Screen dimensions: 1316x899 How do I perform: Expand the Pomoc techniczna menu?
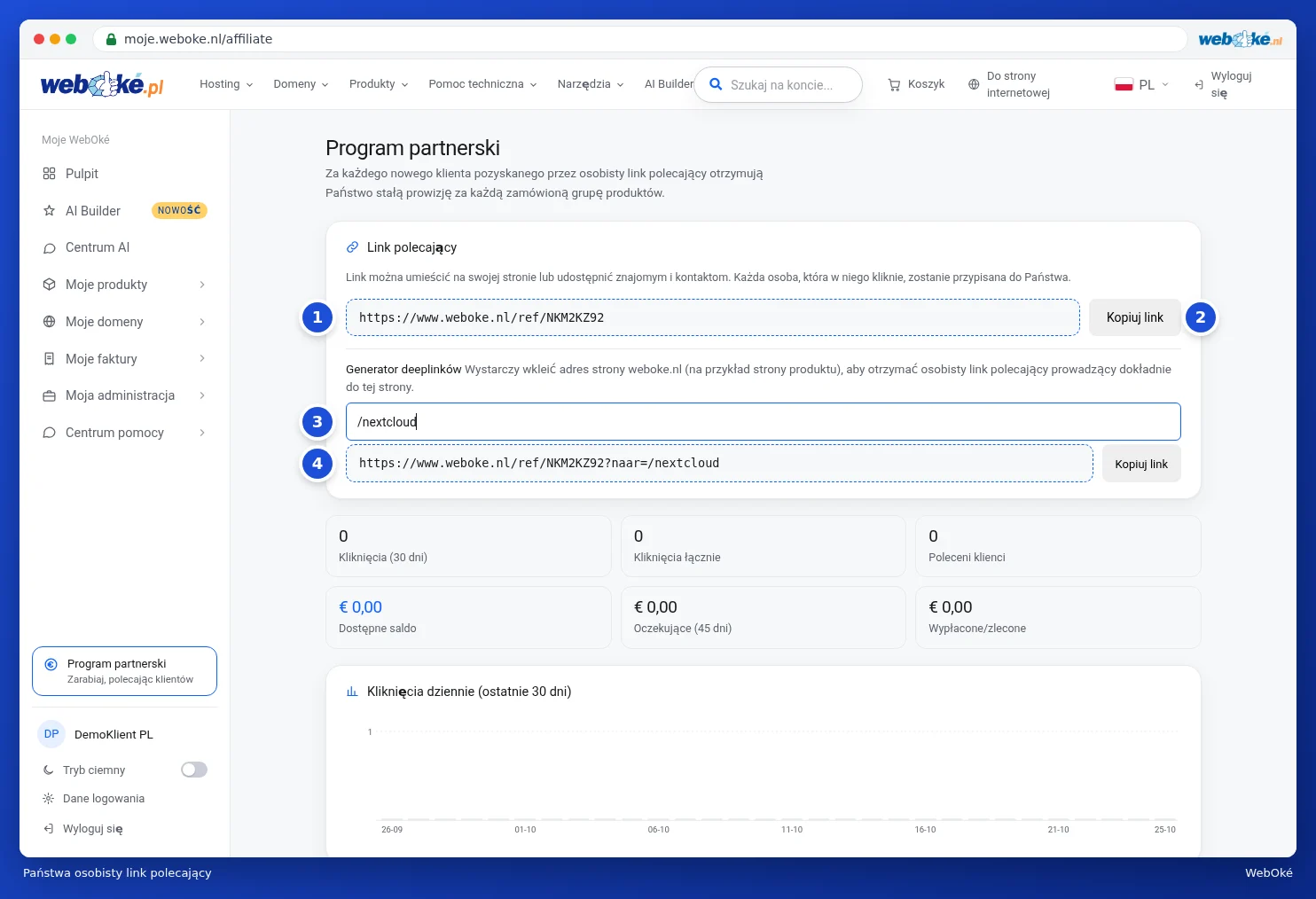[482, 84]
